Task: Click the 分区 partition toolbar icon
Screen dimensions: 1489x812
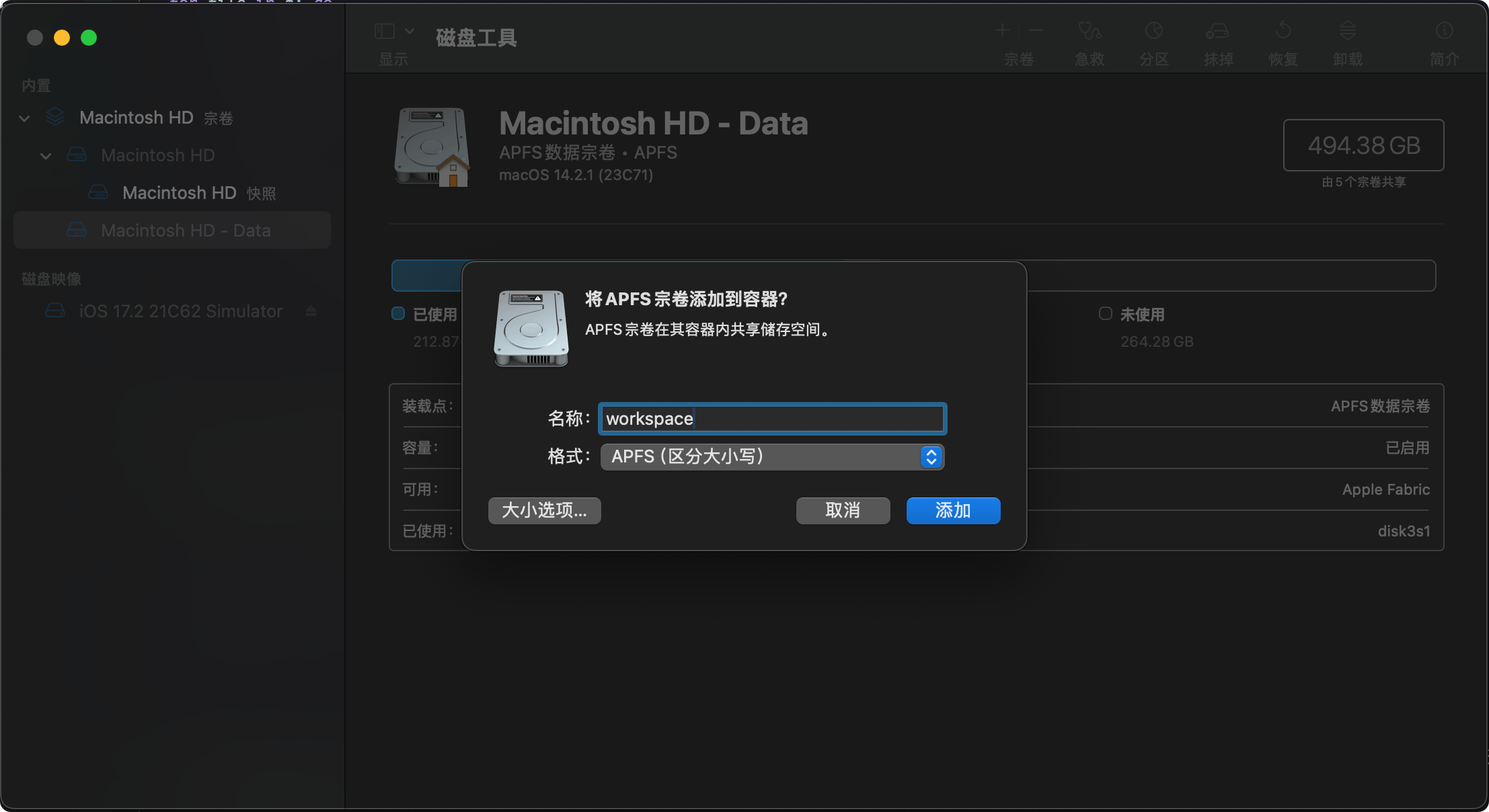Action: [x=1154, y=31]
